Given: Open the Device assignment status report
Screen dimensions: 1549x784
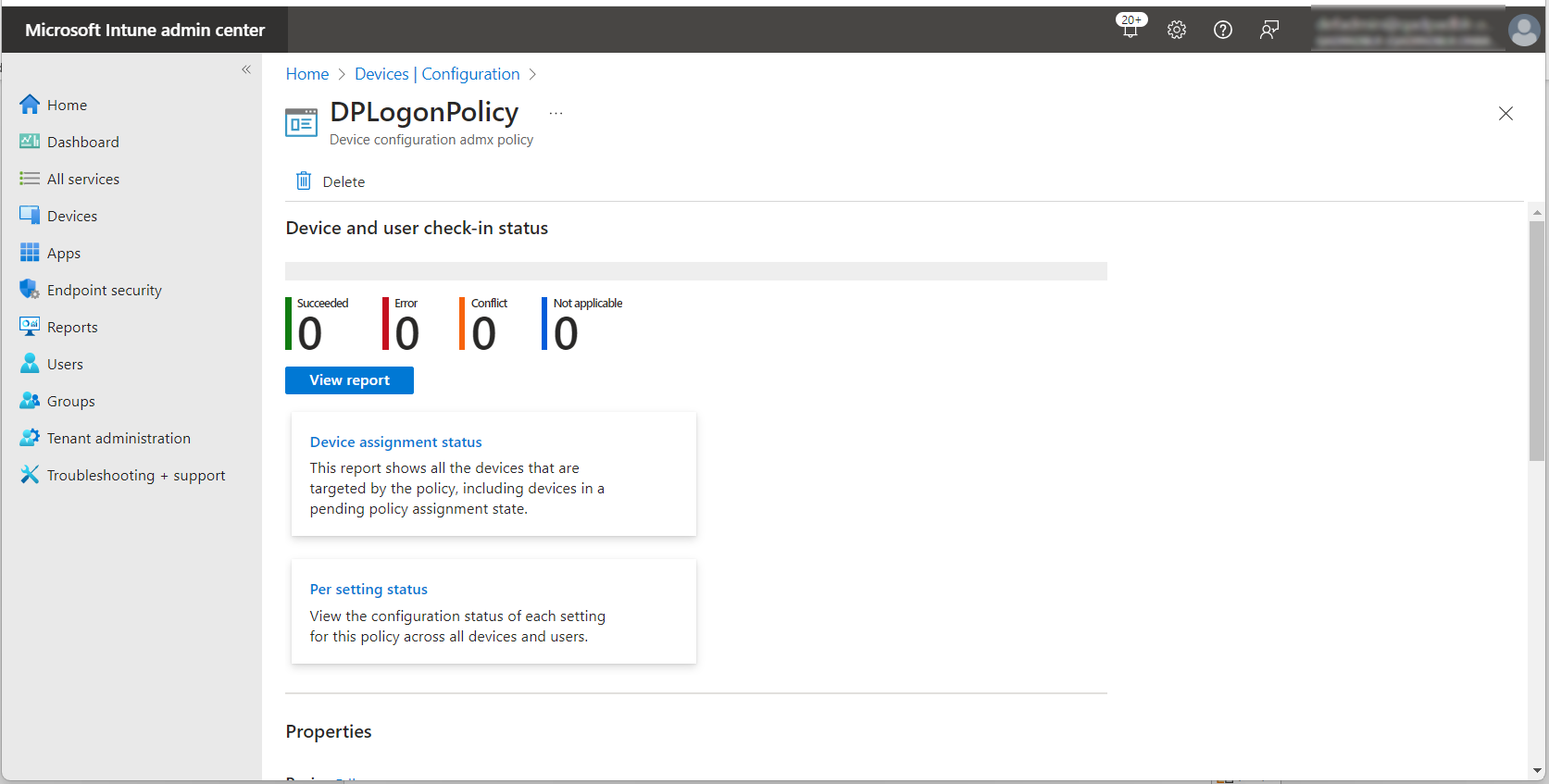Looking at the screenshot, I should pyautogui.click(x=395, y=442).
